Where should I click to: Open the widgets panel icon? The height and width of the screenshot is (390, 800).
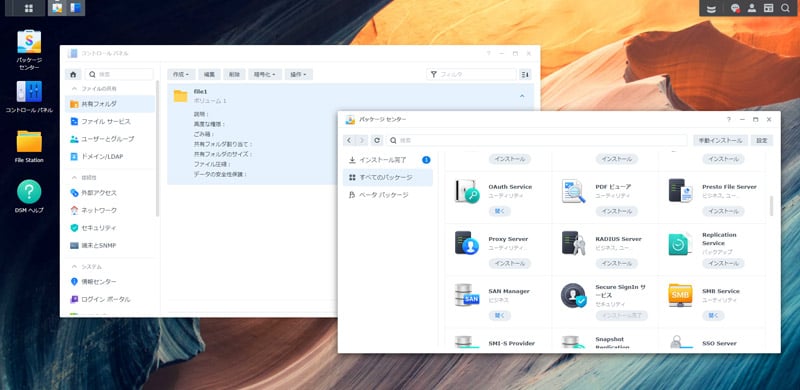tap(768, 8)
